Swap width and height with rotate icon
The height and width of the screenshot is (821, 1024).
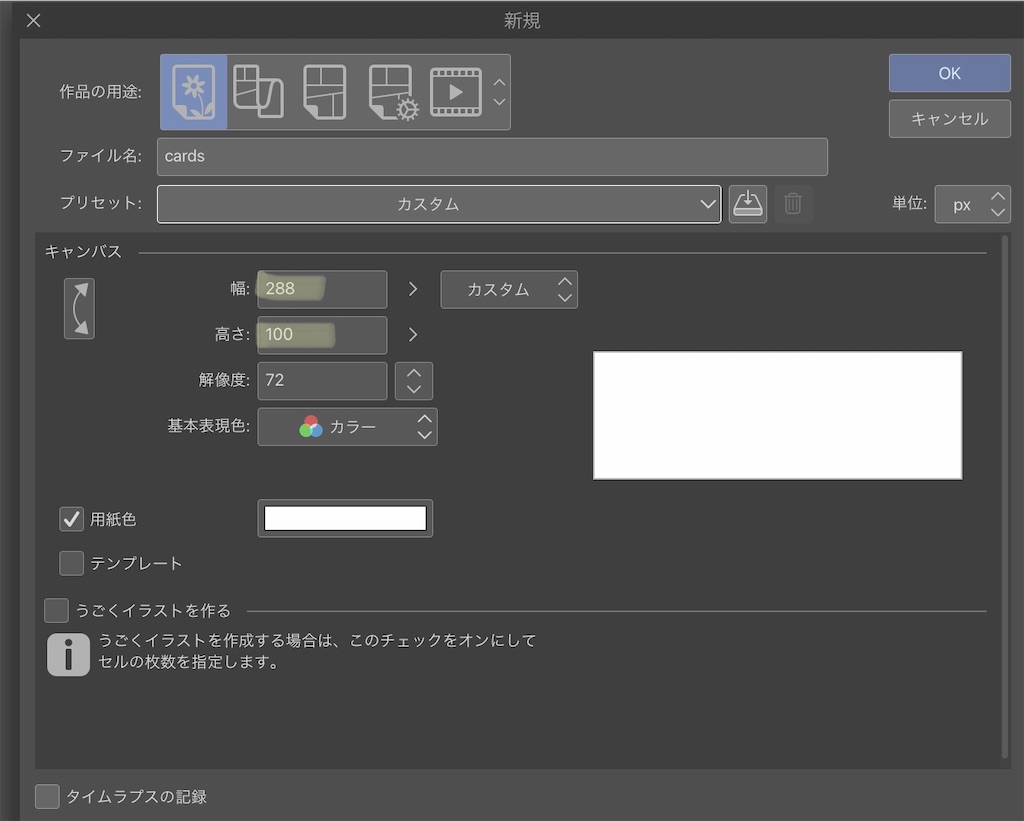pos(79,307)
